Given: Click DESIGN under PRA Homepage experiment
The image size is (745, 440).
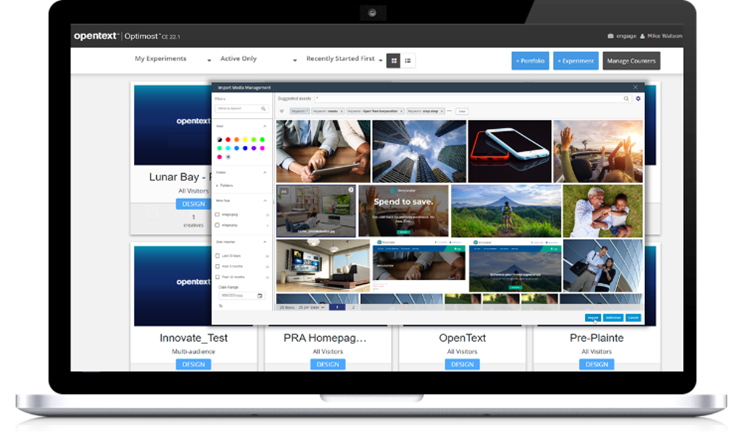Looking at the screenshot, I should (328, 364).
